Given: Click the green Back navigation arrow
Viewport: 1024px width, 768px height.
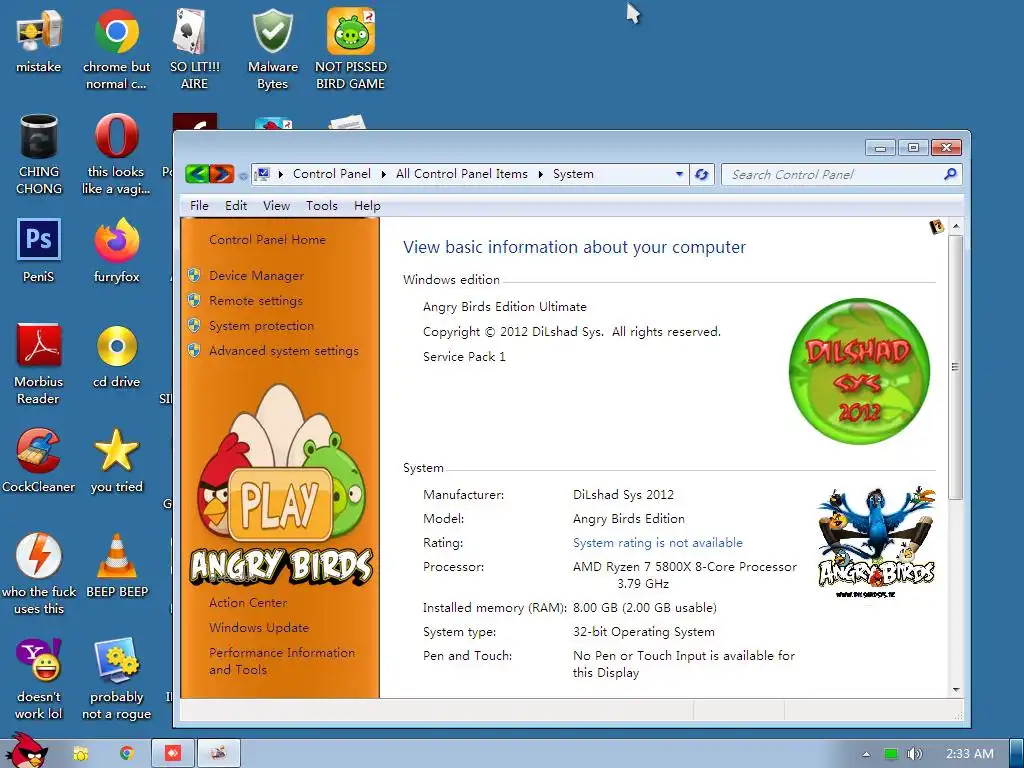Looking at the screenshot, I should 197,174.
